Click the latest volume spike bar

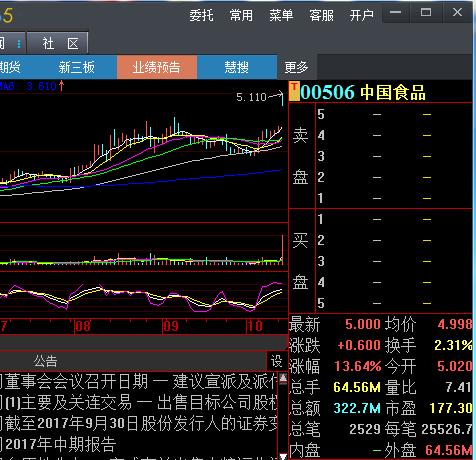tap(283, 250)
